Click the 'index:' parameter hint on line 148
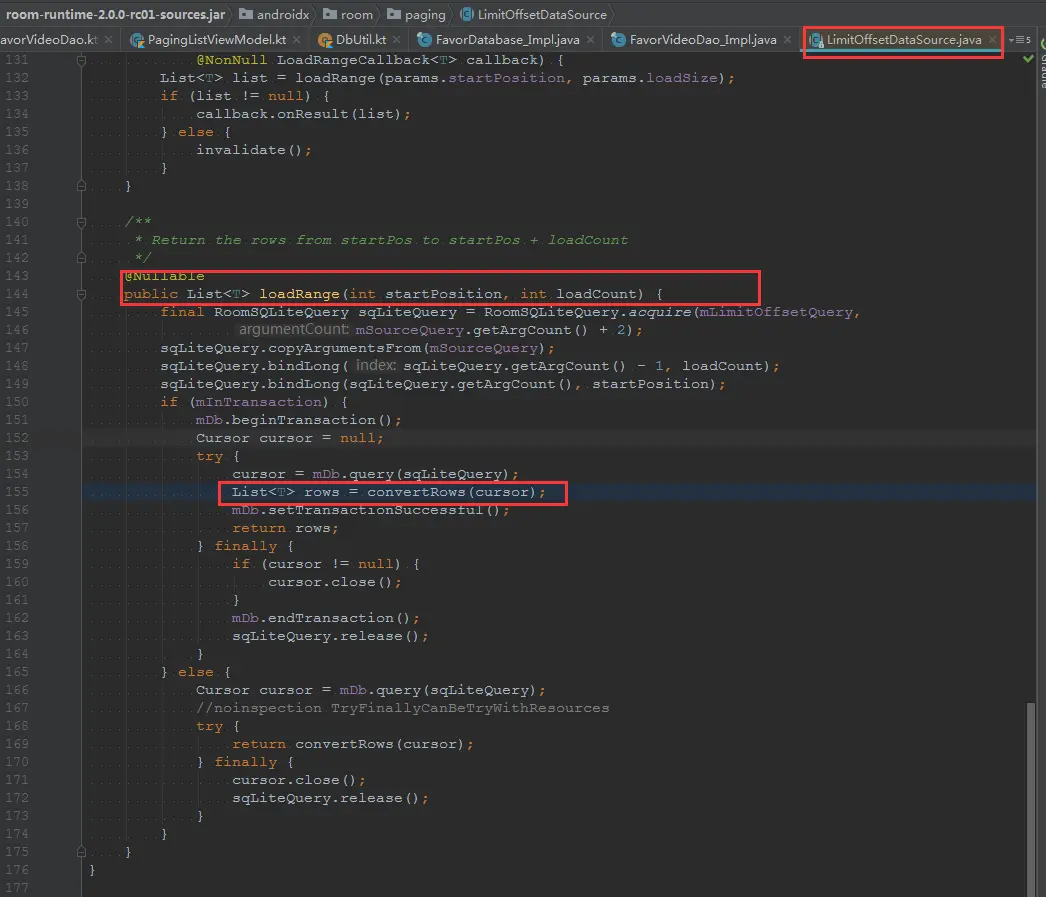The height and width of the screenshot is (897, 1046). [376, 365]
